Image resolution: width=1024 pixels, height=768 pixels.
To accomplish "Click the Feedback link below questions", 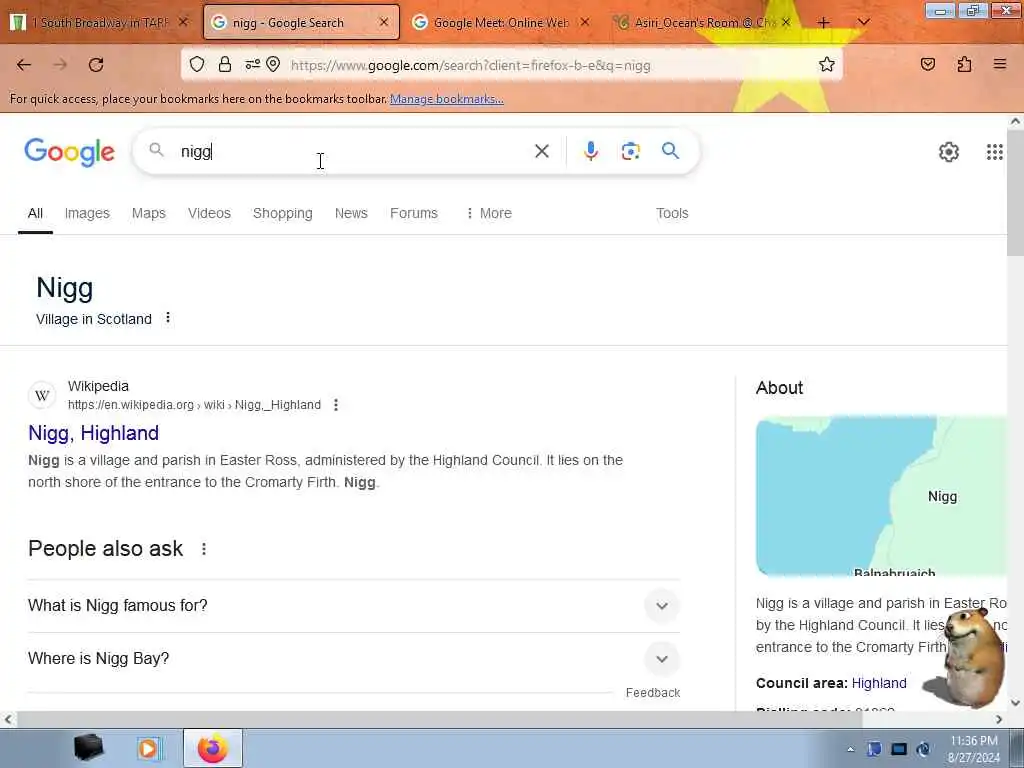I will click(x=652, y=692).
